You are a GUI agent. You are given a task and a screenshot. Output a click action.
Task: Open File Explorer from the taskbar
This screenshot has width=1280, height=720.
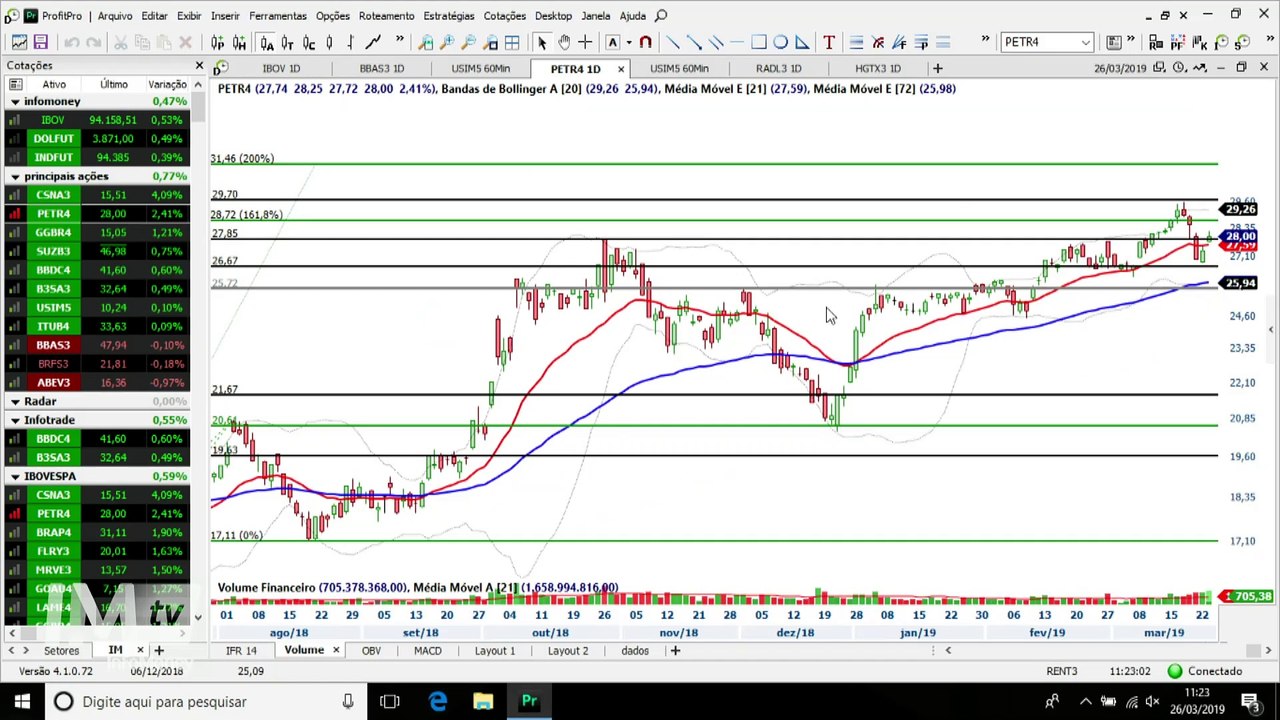pyautogui.click(x=483, y=701)
